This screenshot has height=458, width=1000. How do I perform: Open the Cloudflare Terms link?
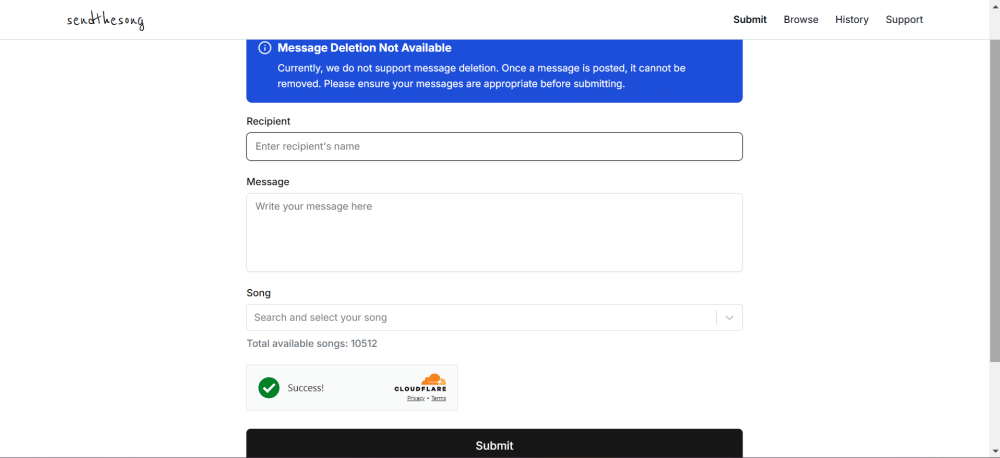click(439, 398)
